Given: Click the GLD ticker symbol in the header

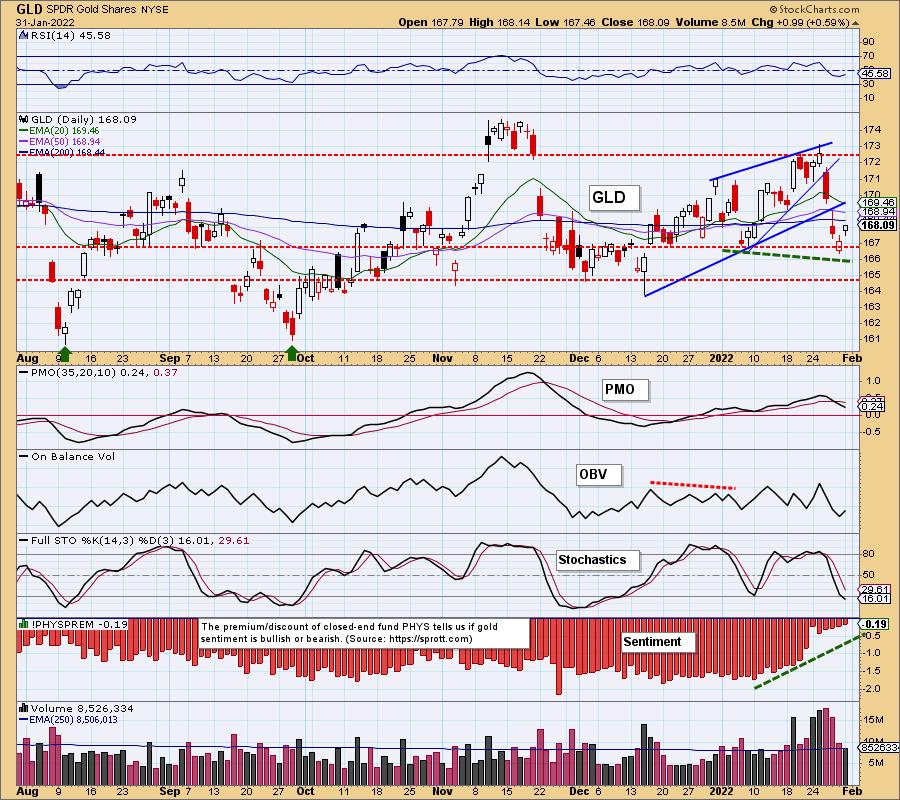Looking at the screenshot, I should point(28,9).
